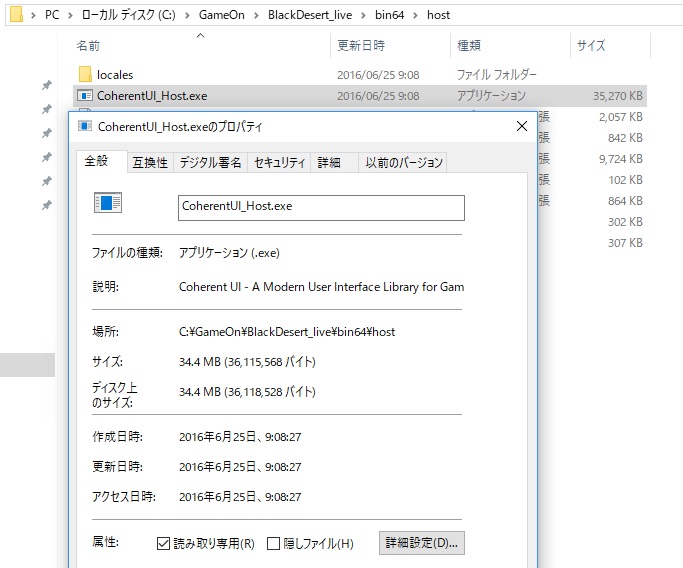Click the 9,724 KB size entry
Image resolution: width=683 pixels, height=568 pixels.
tap(621, 159)
